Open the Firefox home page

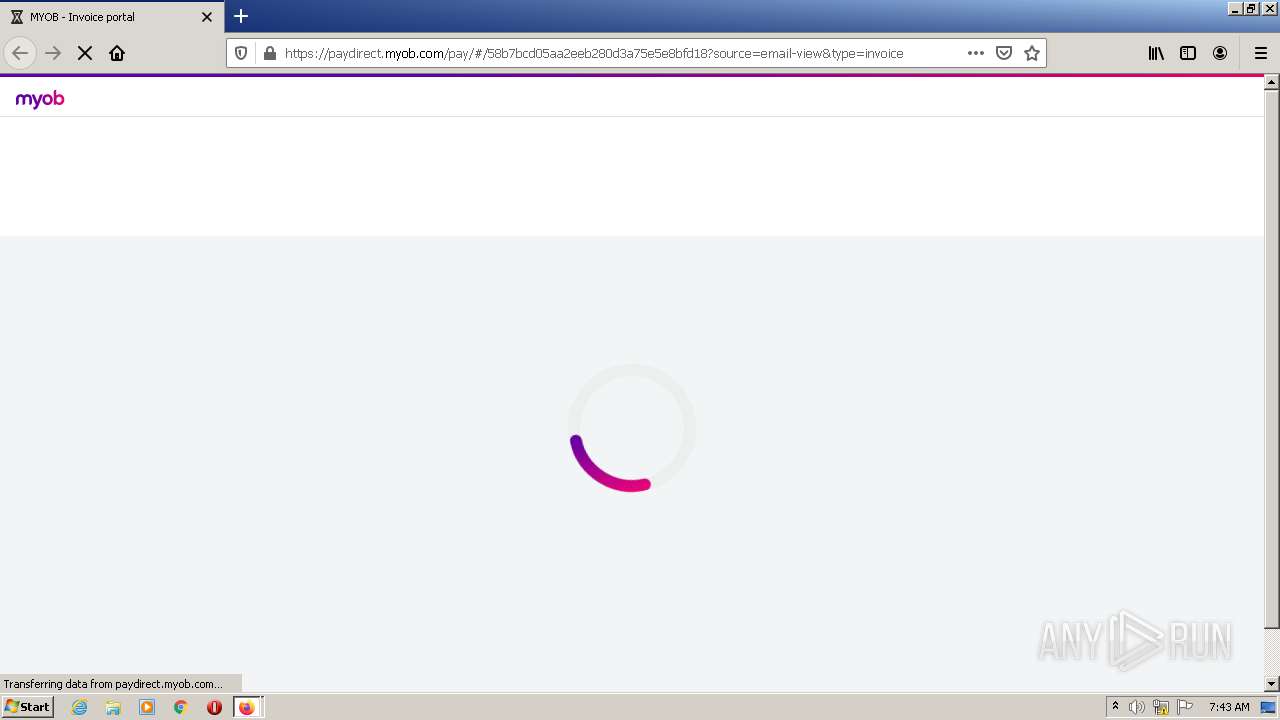[x=117, y=53]
